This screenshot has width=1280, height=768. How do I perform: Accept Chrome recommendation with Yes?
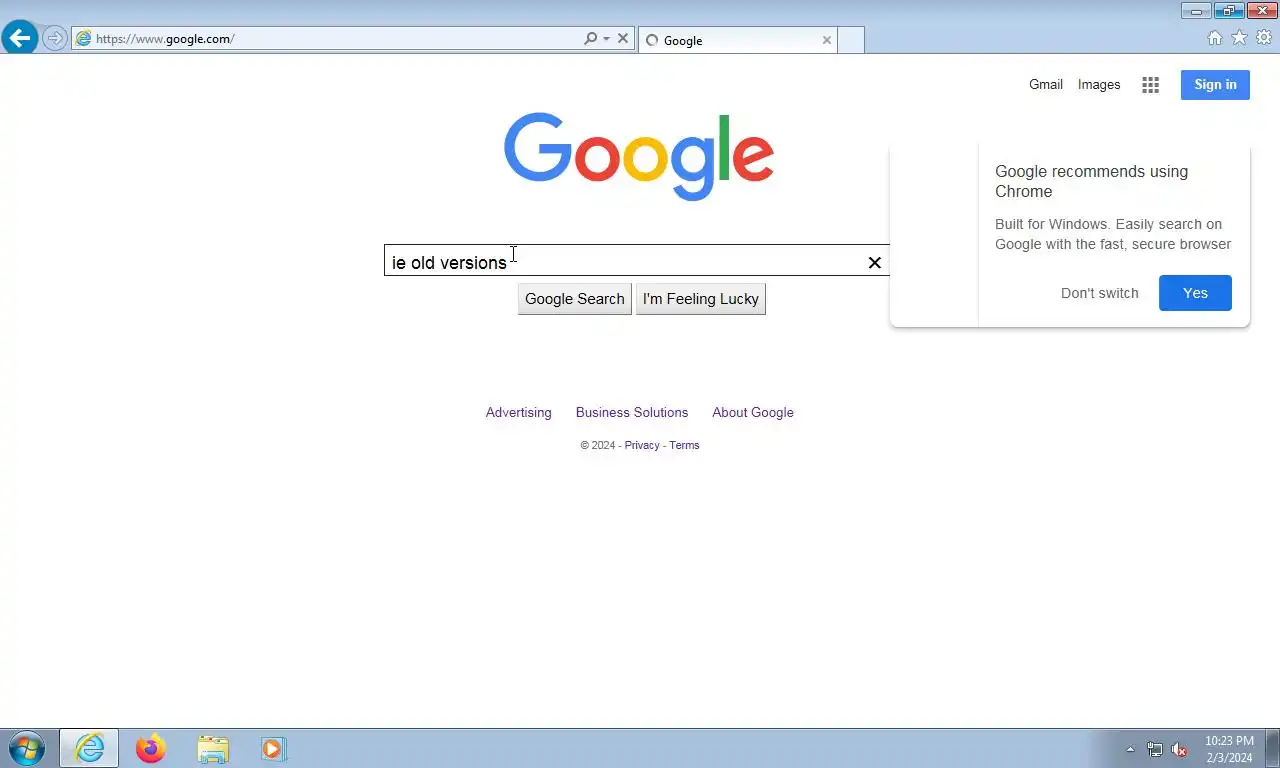[1195, 293]
